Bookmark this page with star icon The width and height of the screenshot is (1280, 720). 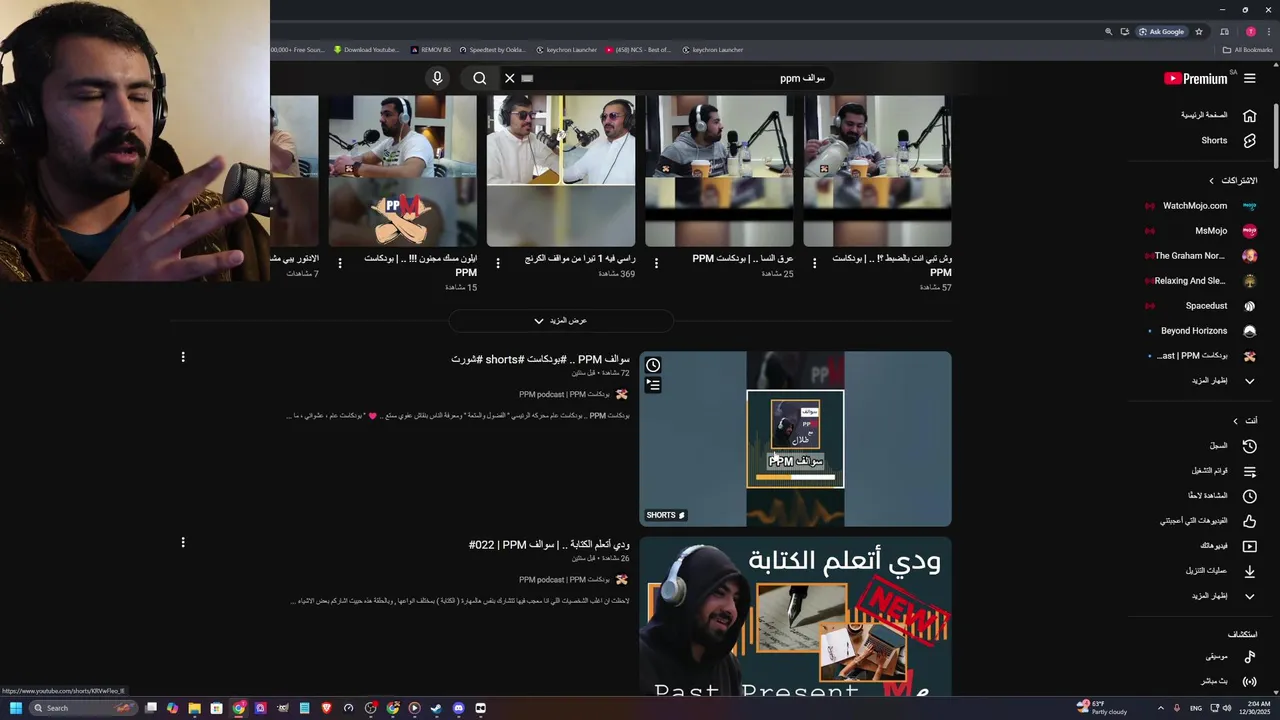1199,31
